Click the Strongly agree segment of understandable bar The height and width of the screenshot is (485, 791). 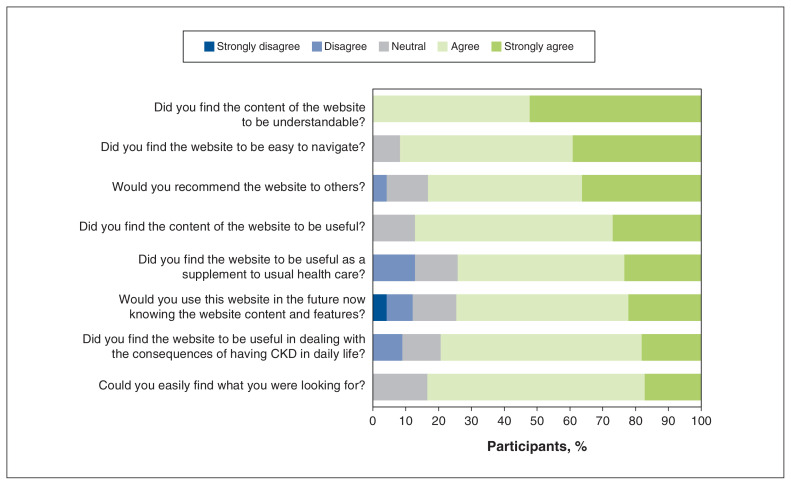pos(615,109)
